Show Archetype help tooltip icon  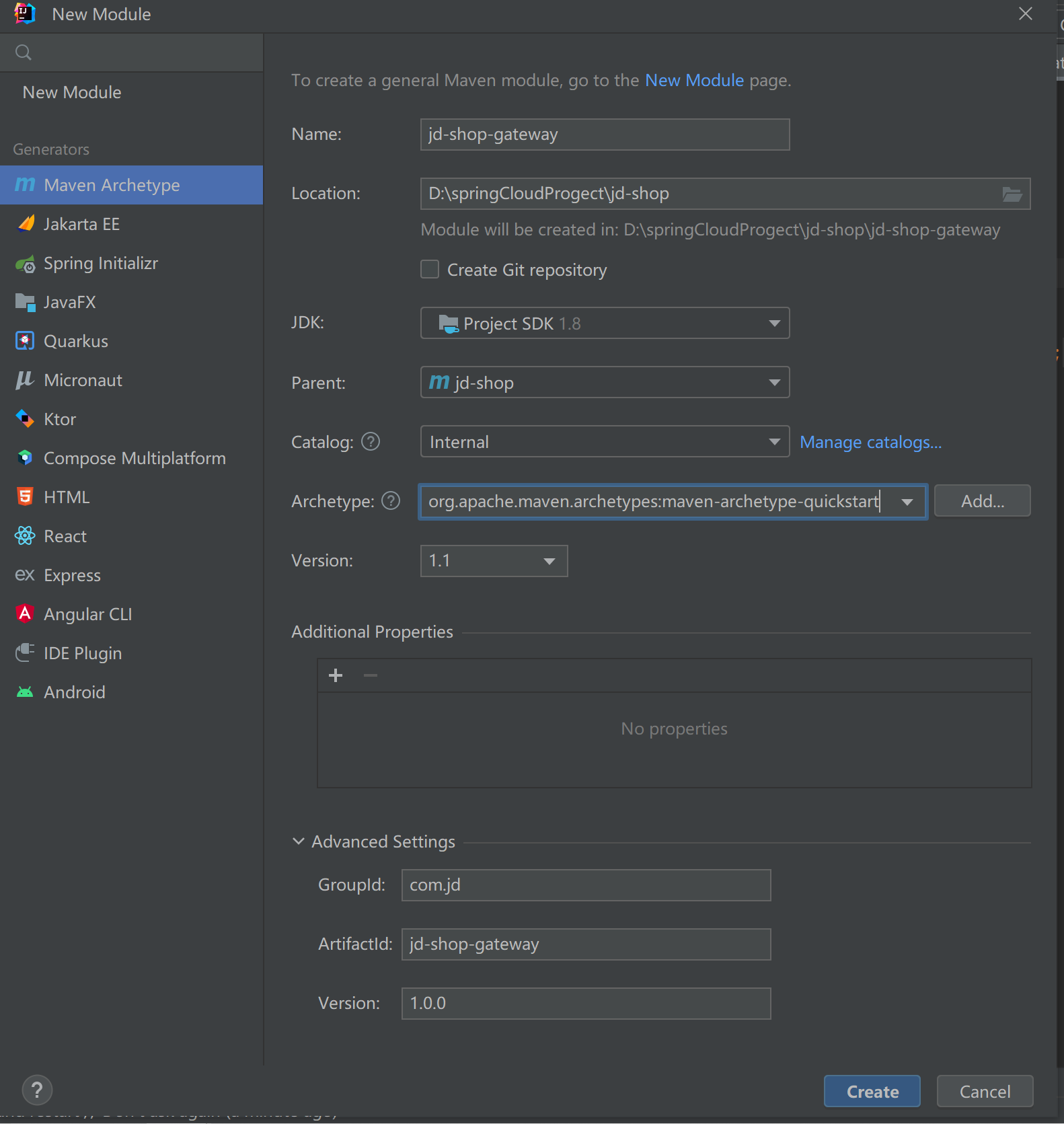point(391,500)
